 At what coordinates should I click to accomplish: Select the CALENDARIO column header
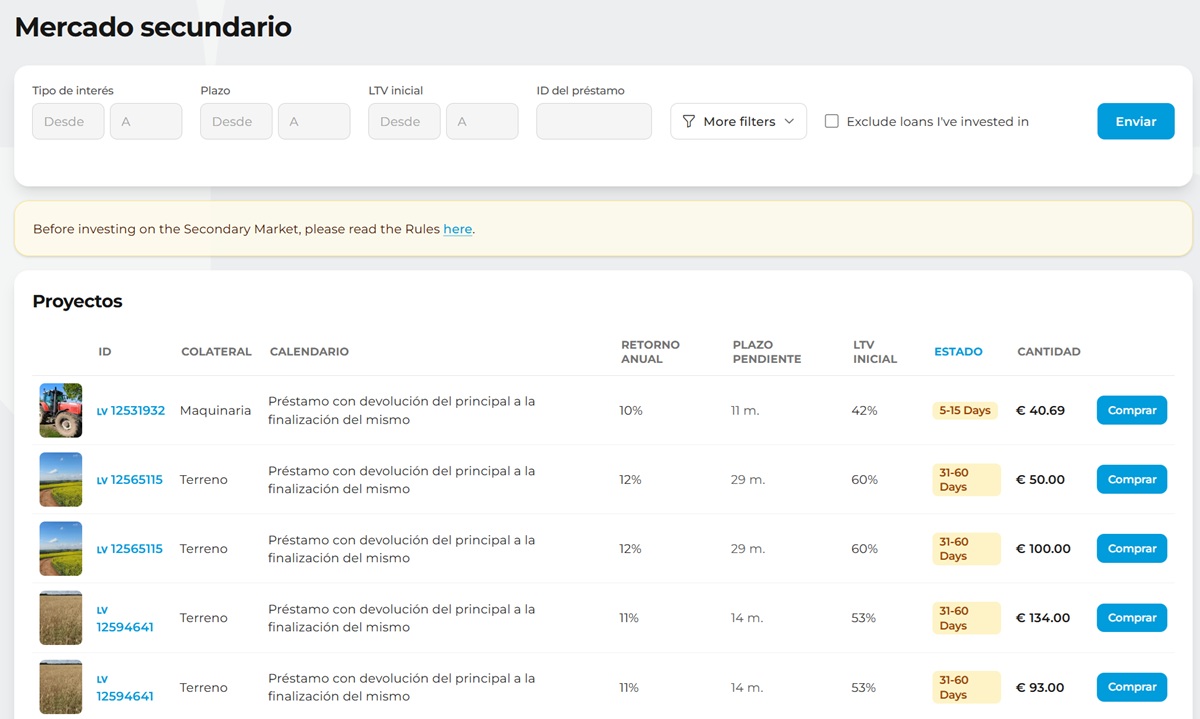309,352
